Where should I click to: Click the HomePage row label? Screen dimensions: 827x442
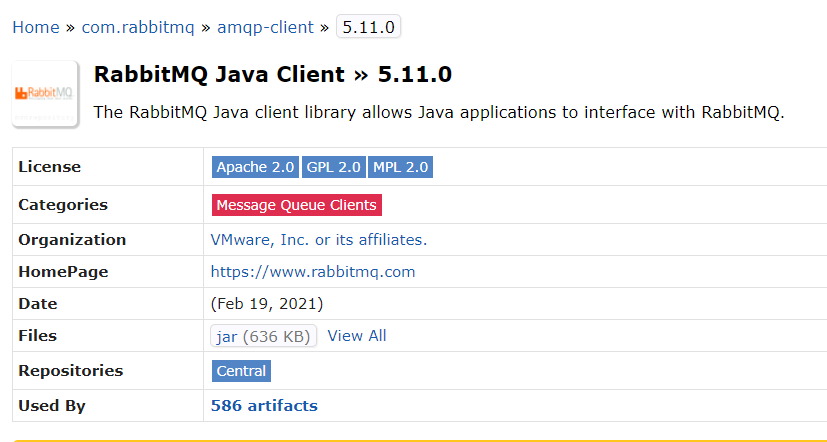point(63,272)
